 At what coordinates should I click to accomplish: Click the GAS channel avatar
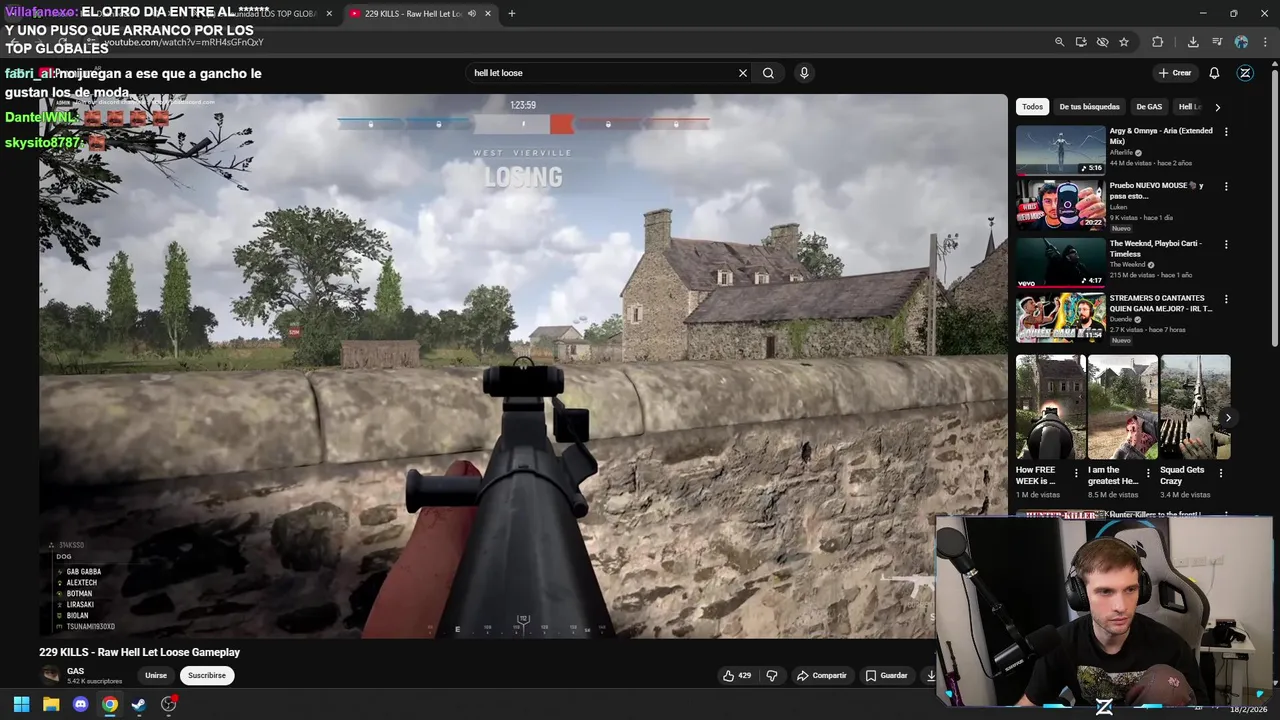[50, 675]
